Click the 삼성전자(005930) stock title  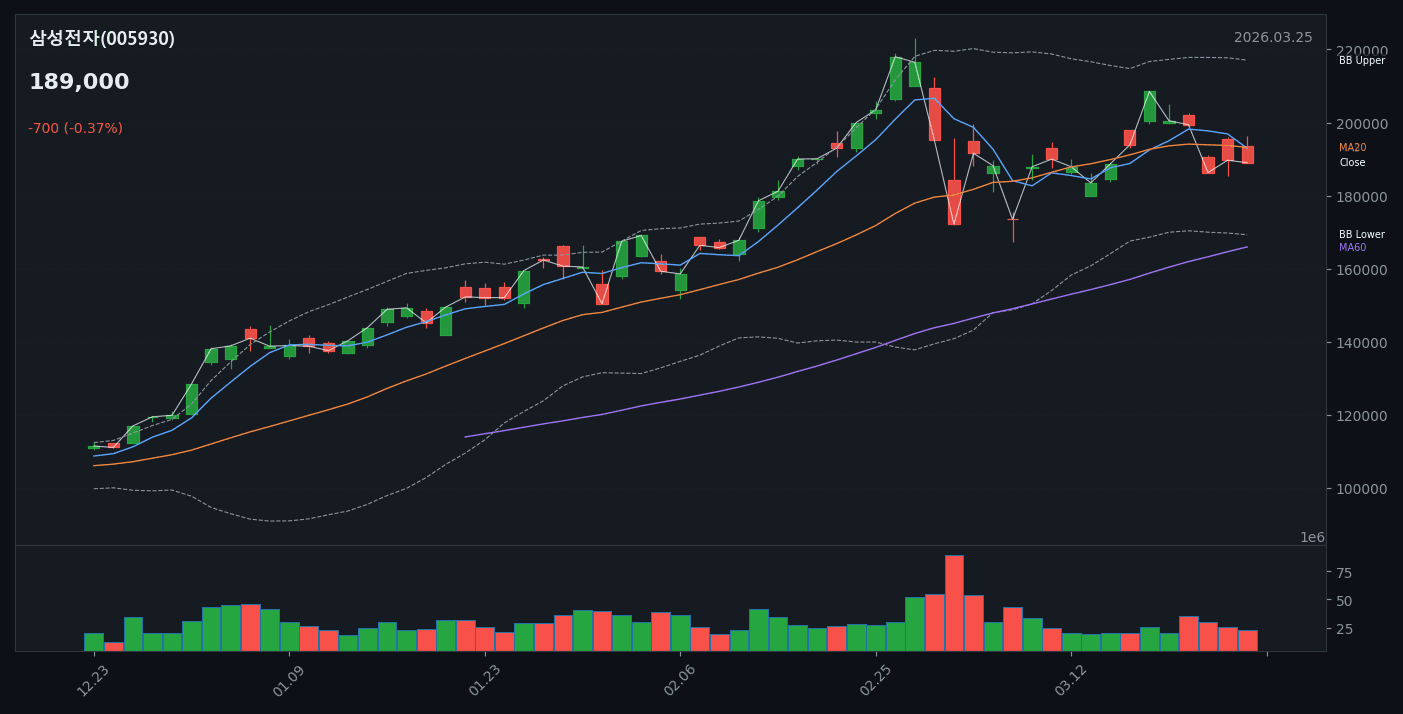(102, 39)
